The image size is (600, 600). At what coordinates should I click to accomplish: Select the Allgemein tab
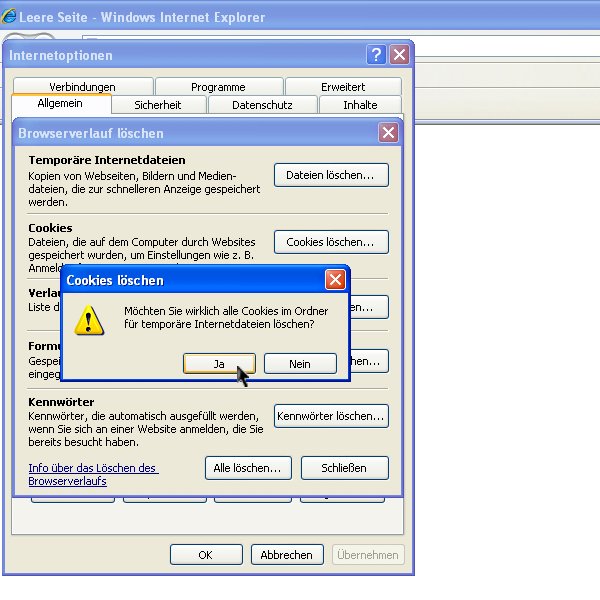click(x=60, y=103)
